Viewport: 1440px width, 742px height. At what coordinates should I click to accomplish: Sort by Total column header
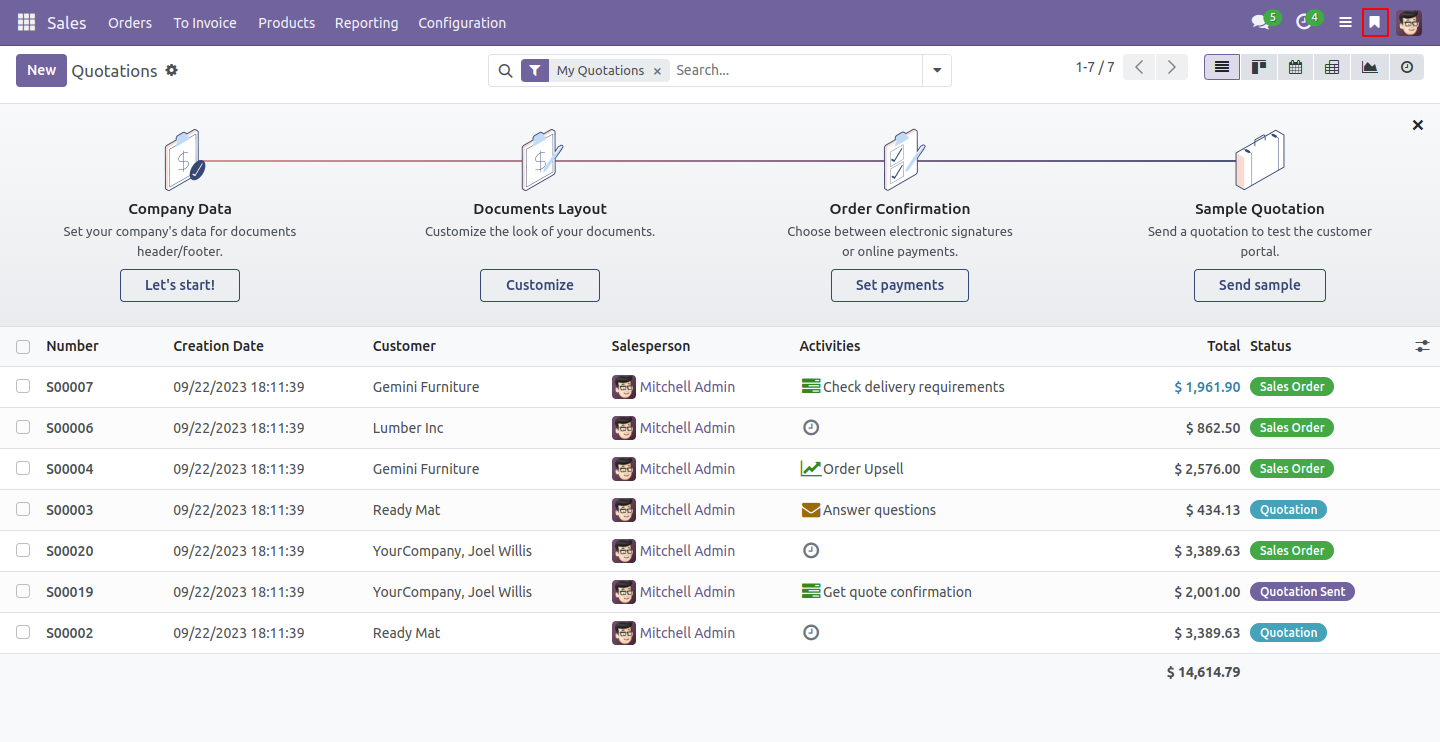click(x=1223, y=346)
